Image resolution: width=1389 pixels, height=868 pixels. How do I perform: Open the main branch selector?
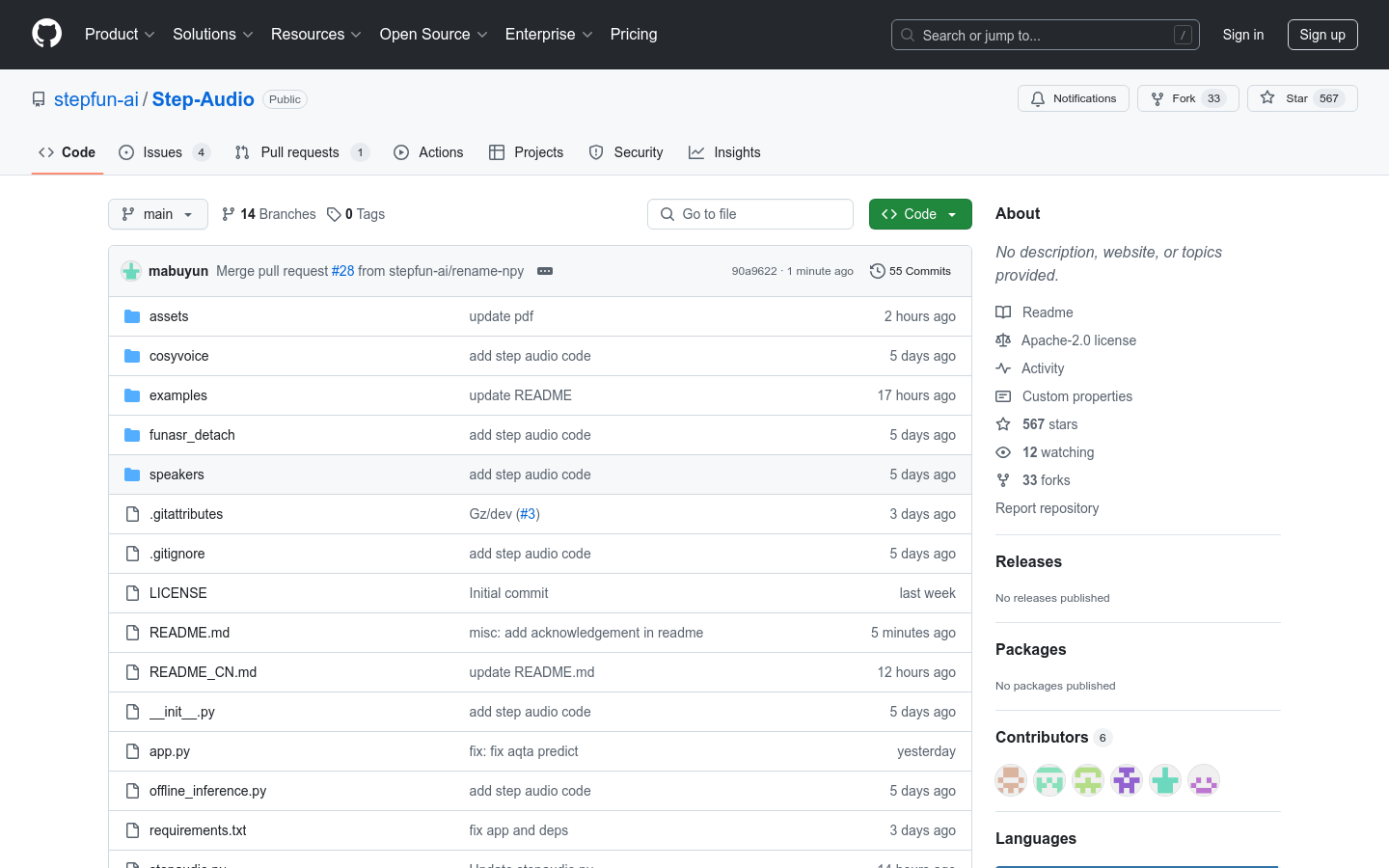(x=158, y=214)
